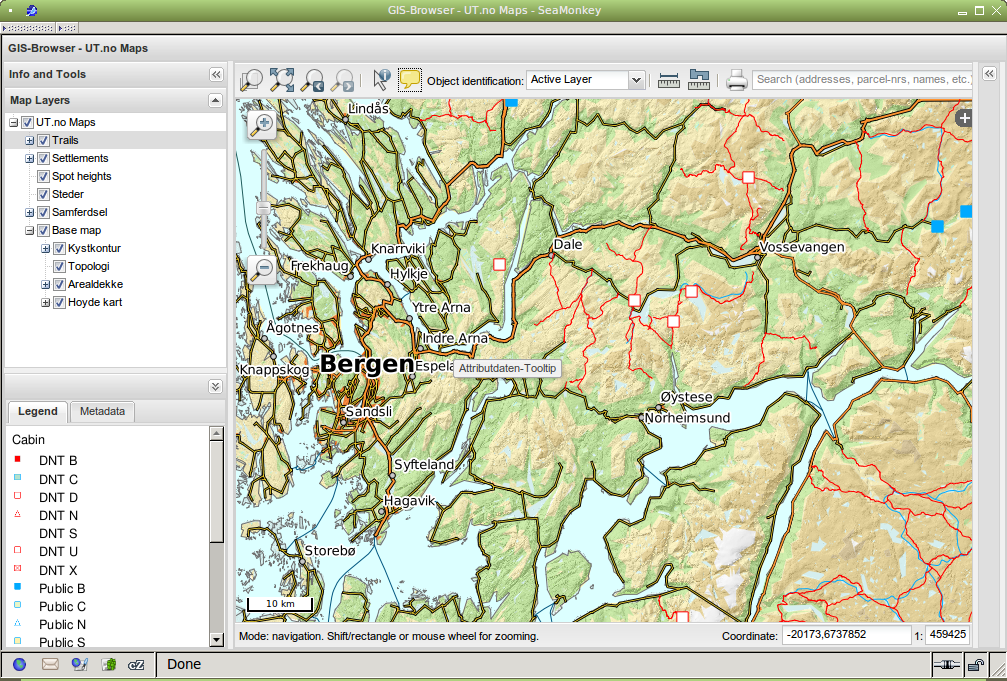Click the legend scrollbar up arrow
Viewport: 1007px width, 681px height.
coord(216,434)
